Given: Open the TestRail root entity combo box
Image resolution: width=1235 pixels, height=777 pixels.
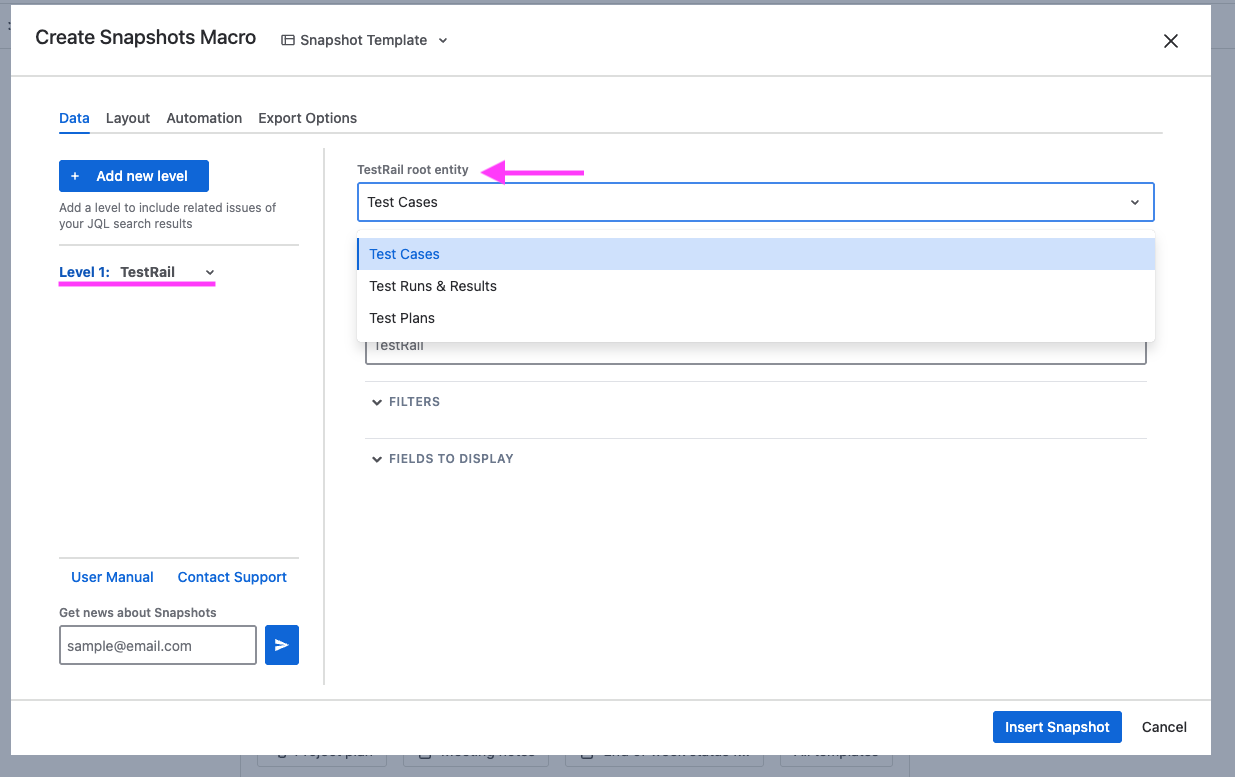Looking at the screenshot, I should tap(756, 202).
